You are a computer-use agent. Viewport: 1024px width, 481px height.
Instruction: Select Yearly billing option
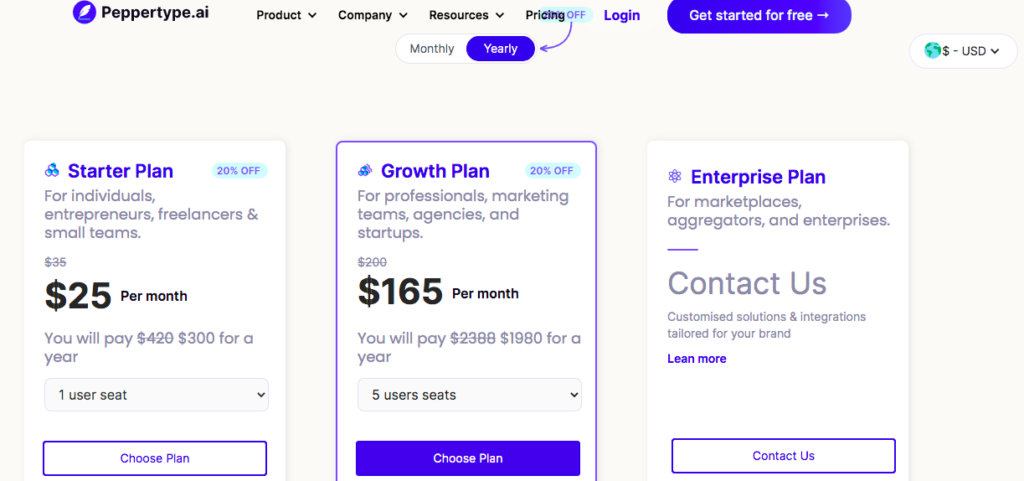coord(500,49)
